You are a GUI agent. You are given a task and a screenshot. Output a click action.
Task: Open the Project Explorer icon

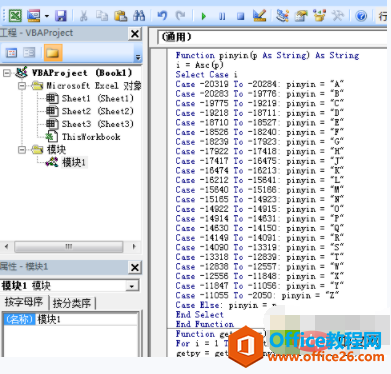tap(282, 16)
